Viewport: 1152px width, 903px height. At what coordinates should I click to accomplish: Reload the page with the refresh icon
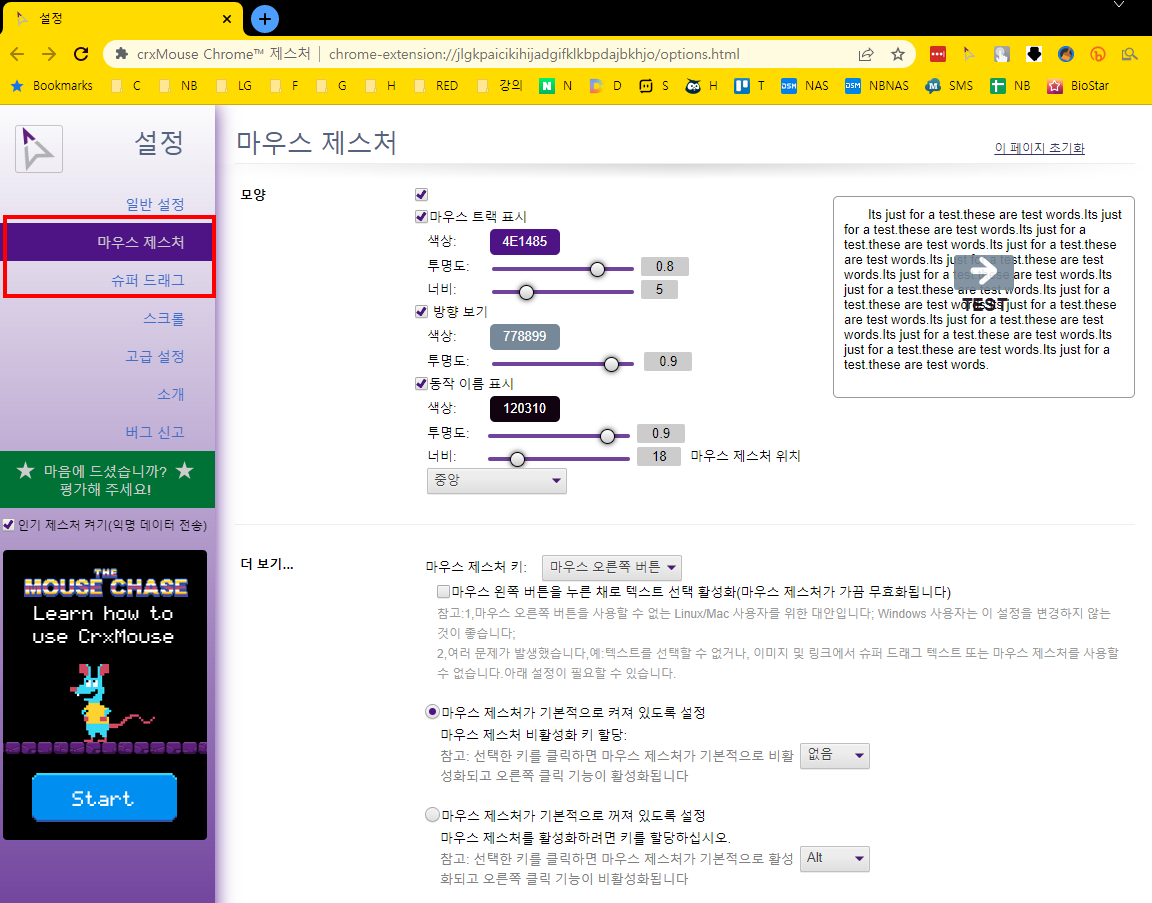coord(81,54)
